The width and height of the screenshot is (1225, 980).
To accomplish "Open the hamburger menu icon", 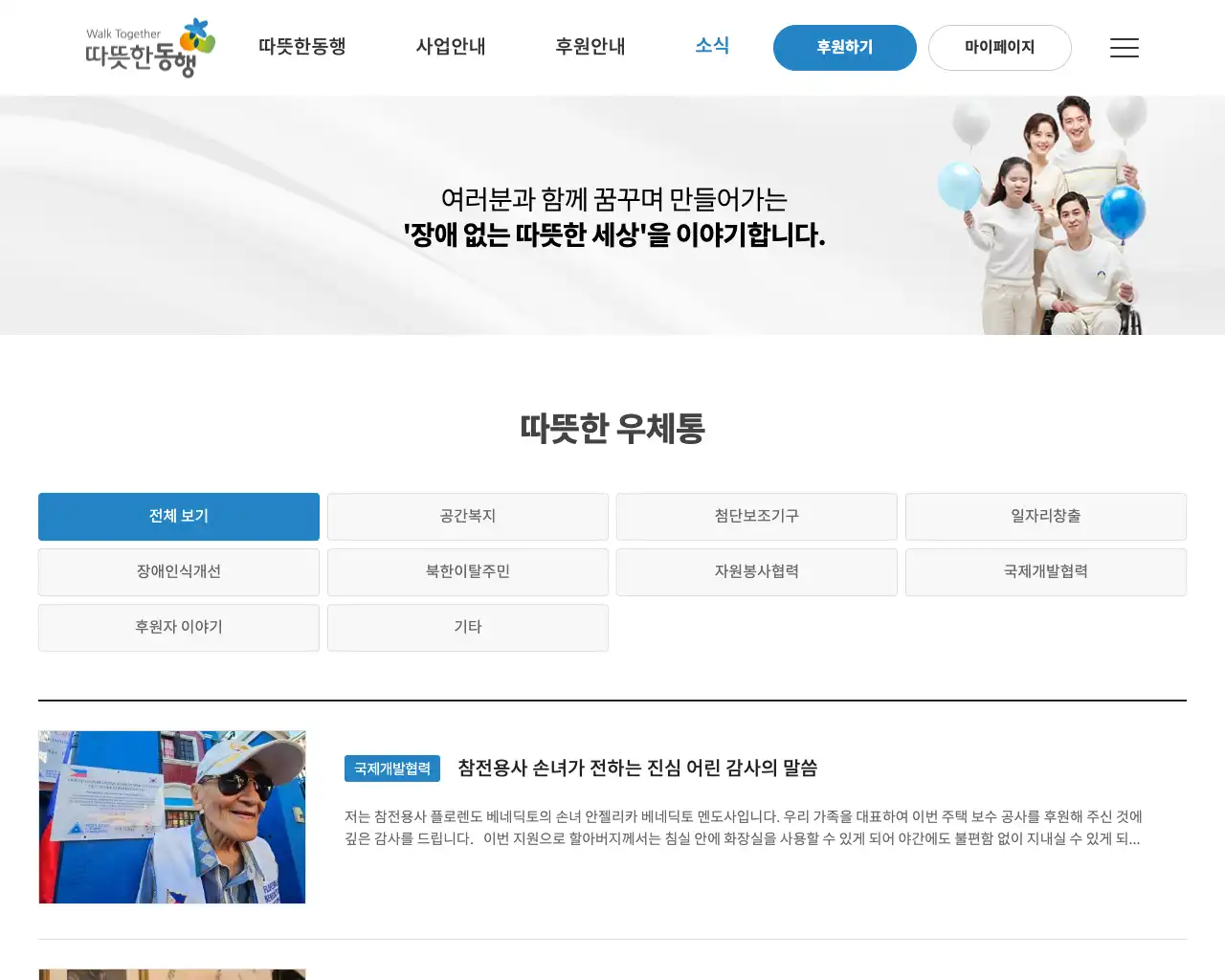I will point(1124,48).
